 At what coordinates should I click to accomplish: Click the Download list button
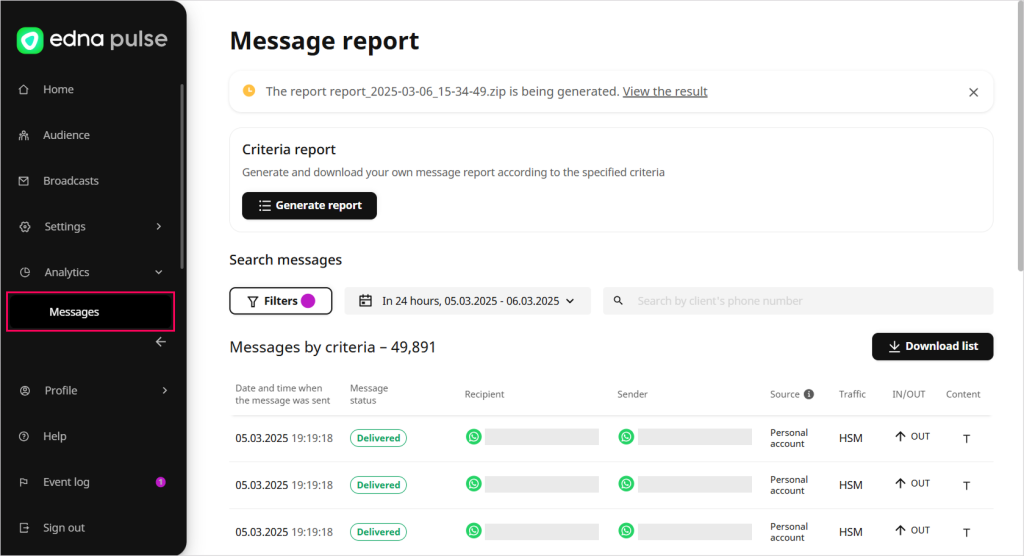(932, 346)
